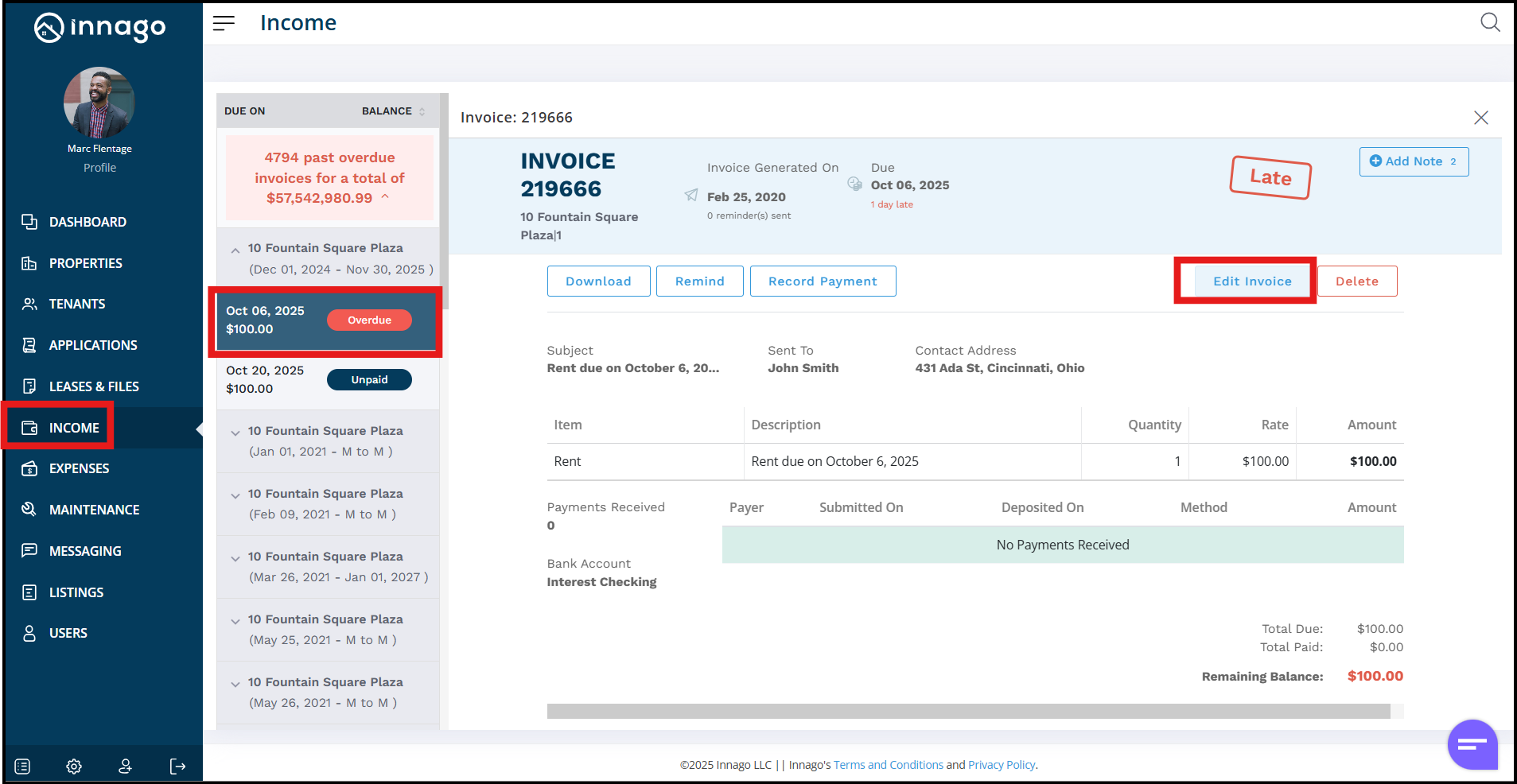Navigate to Tenants in the sidebar
The width and height of the screenshot is (1517, 784).
tap(77, 304)
